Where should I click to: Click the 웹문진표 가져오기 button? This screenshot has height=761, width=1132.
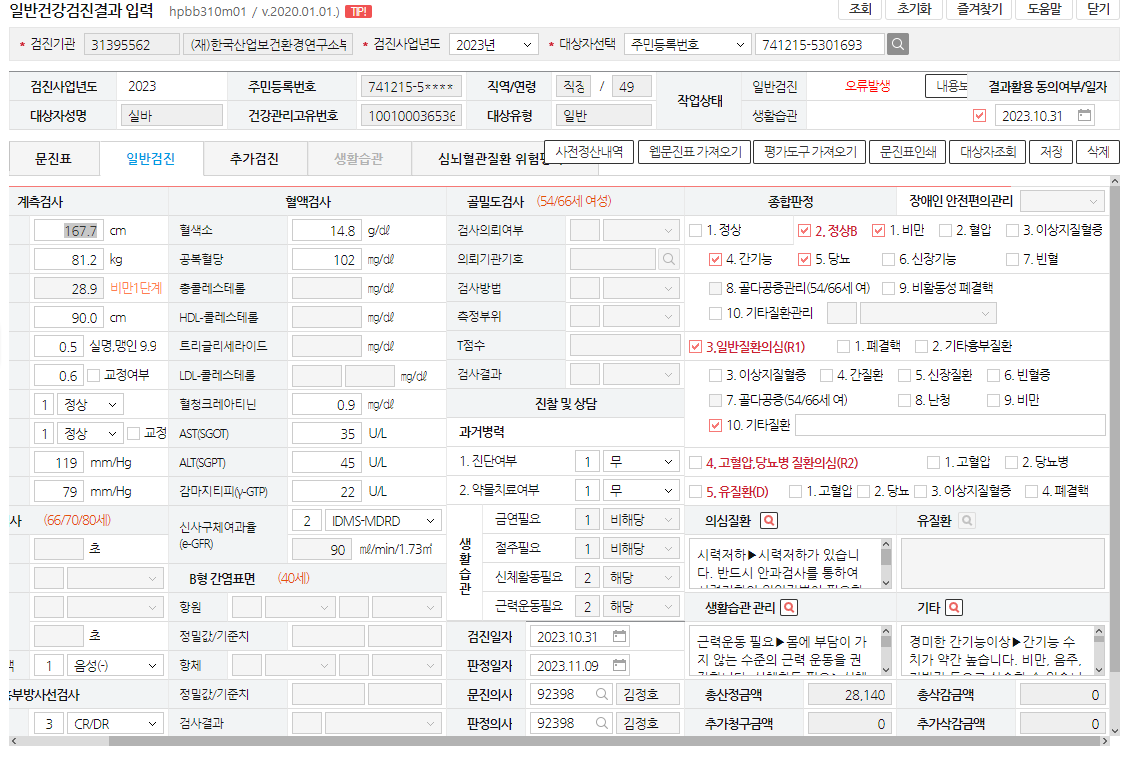(695, 152)
